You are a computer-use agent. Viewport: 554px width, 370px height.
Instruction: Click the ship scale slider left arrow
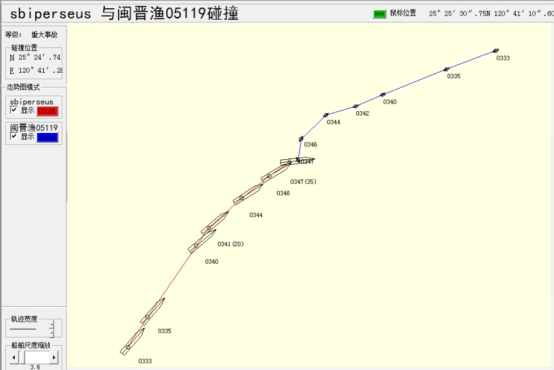14,358
